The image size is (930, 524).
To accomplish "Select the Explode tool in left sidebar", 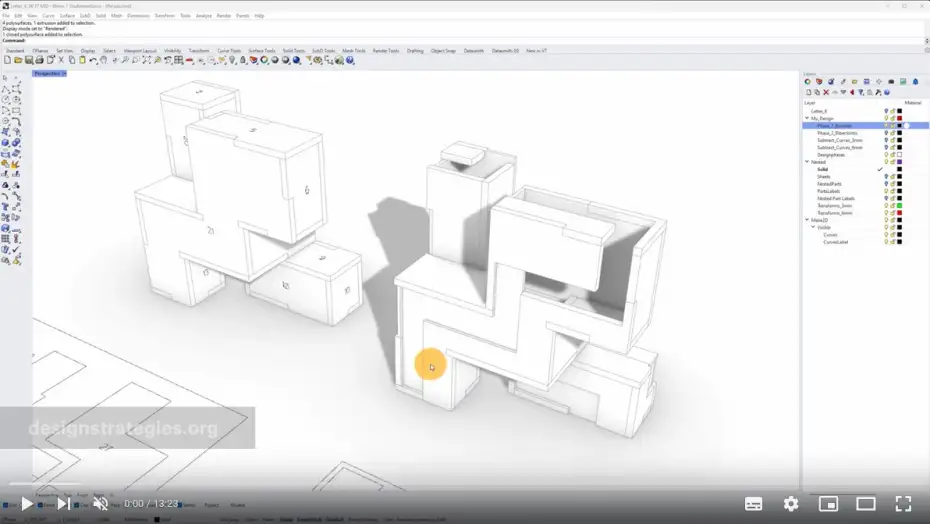I will (16, 164).
